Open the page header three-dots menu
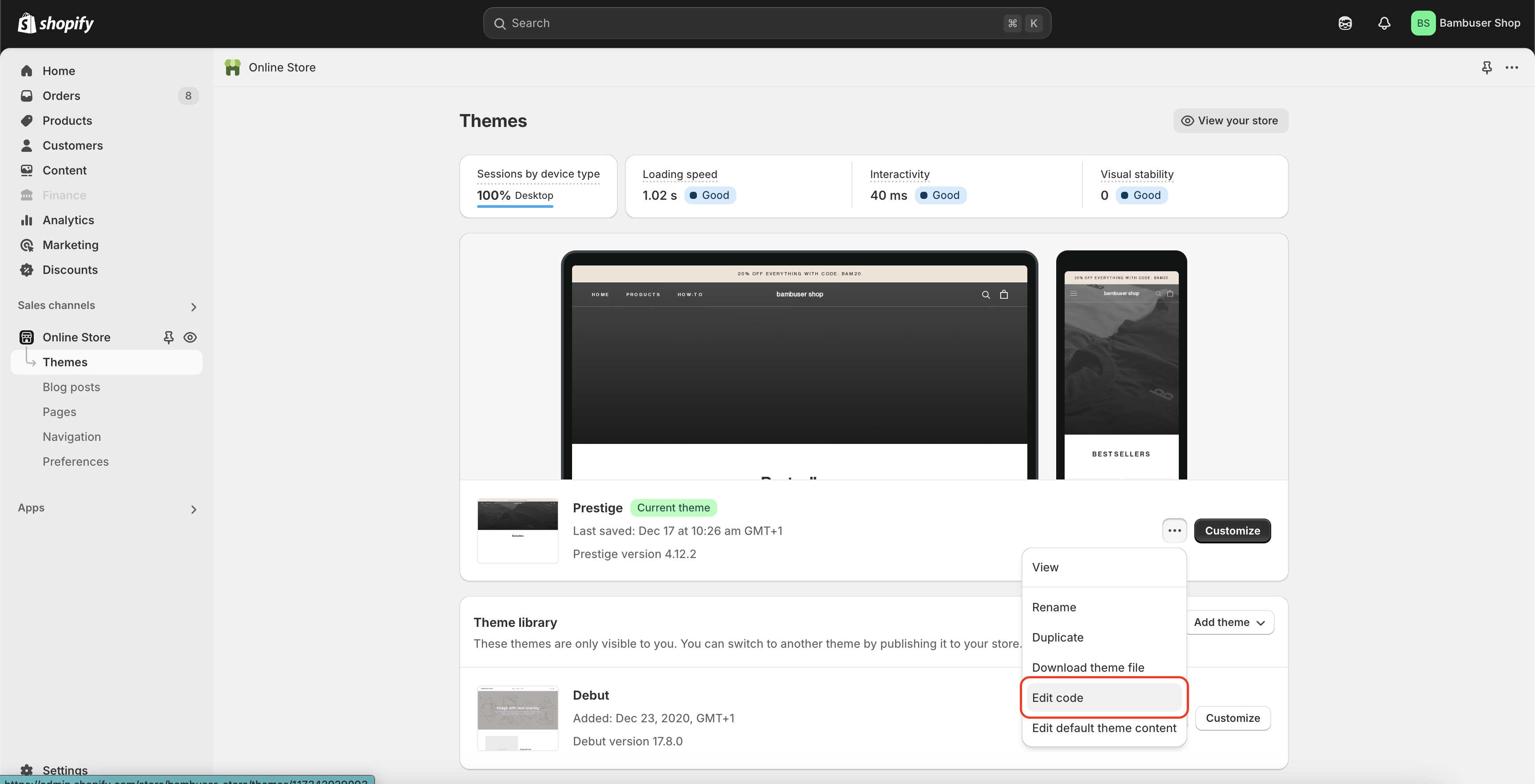This screenshot has width=1535, height=784. pos(1511,67)
